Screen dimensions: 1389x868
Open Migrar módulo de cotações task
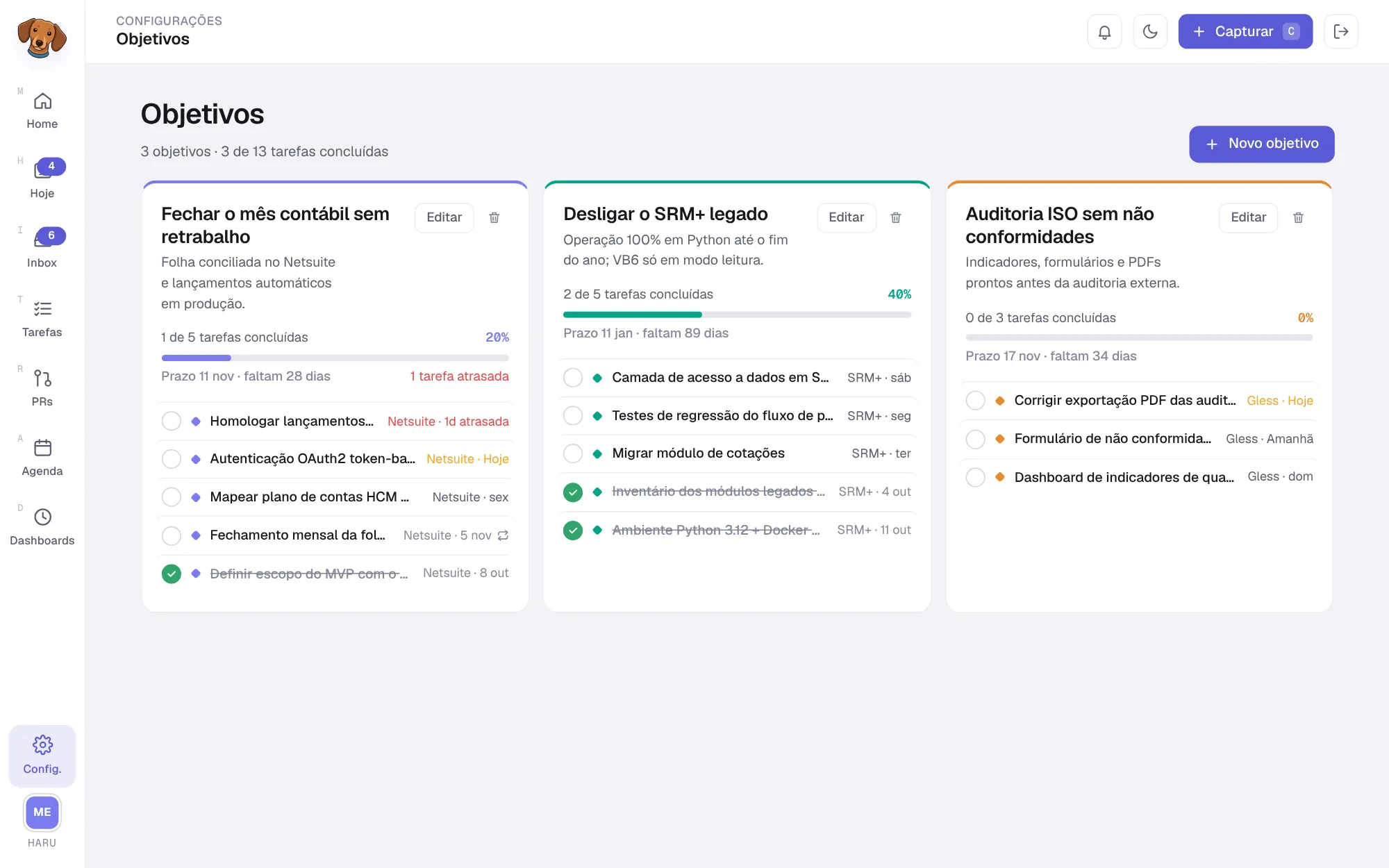point(737,453)
